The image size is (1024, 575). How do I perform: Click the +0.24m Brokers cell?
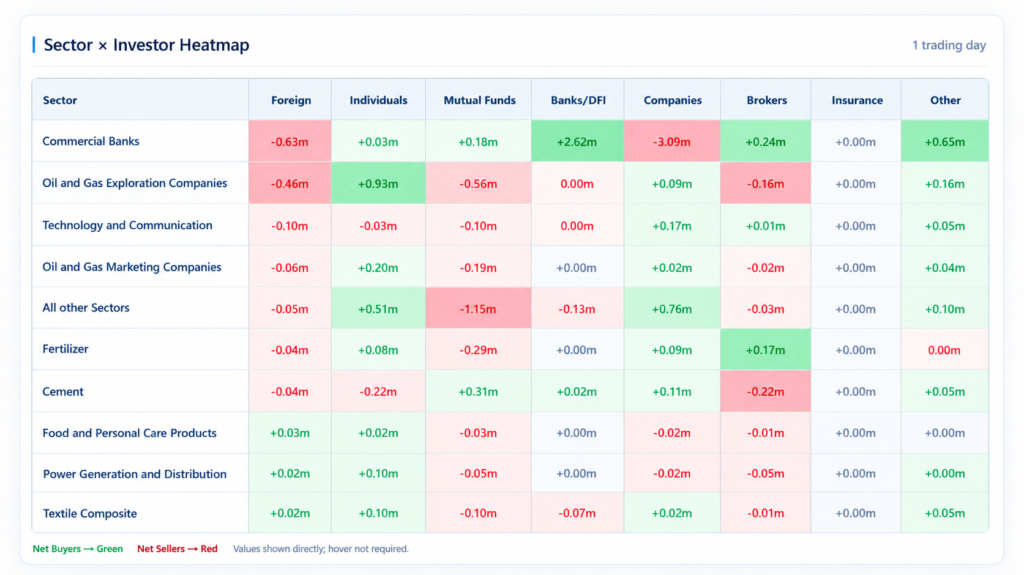coord(765,141)
